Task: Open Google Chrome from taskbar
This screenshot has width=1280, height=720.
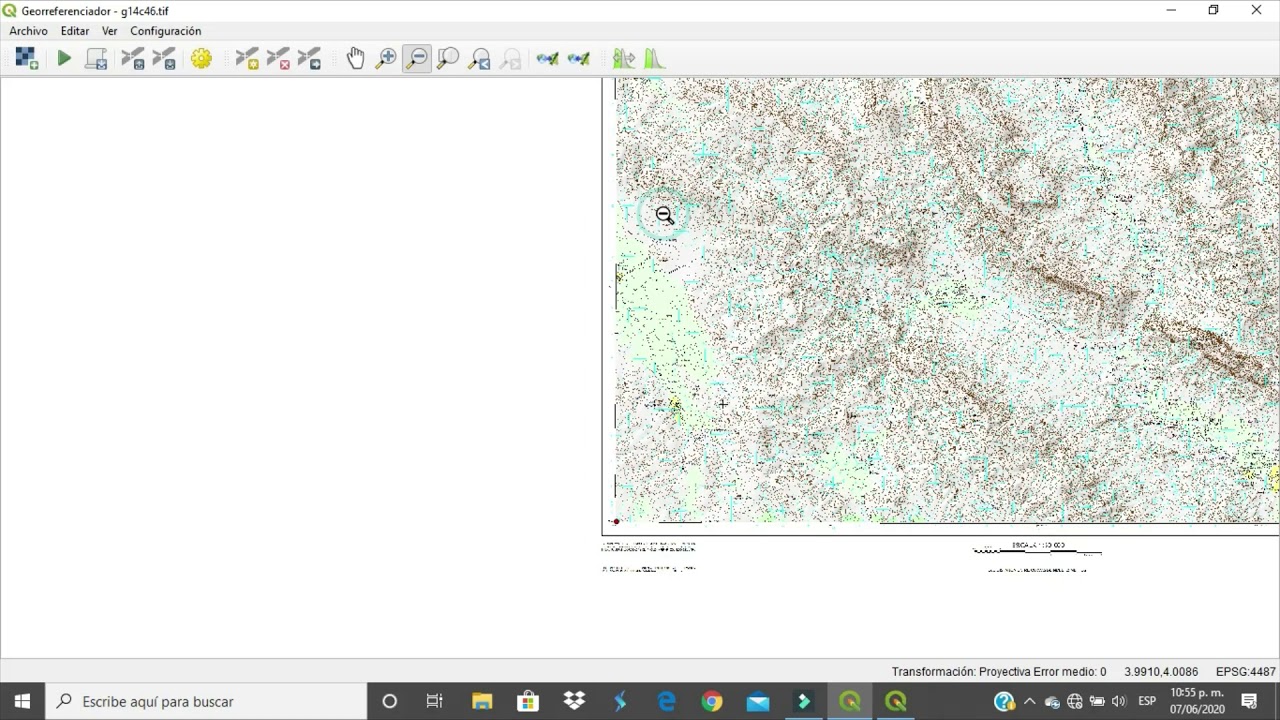Action: click(712, 701)
